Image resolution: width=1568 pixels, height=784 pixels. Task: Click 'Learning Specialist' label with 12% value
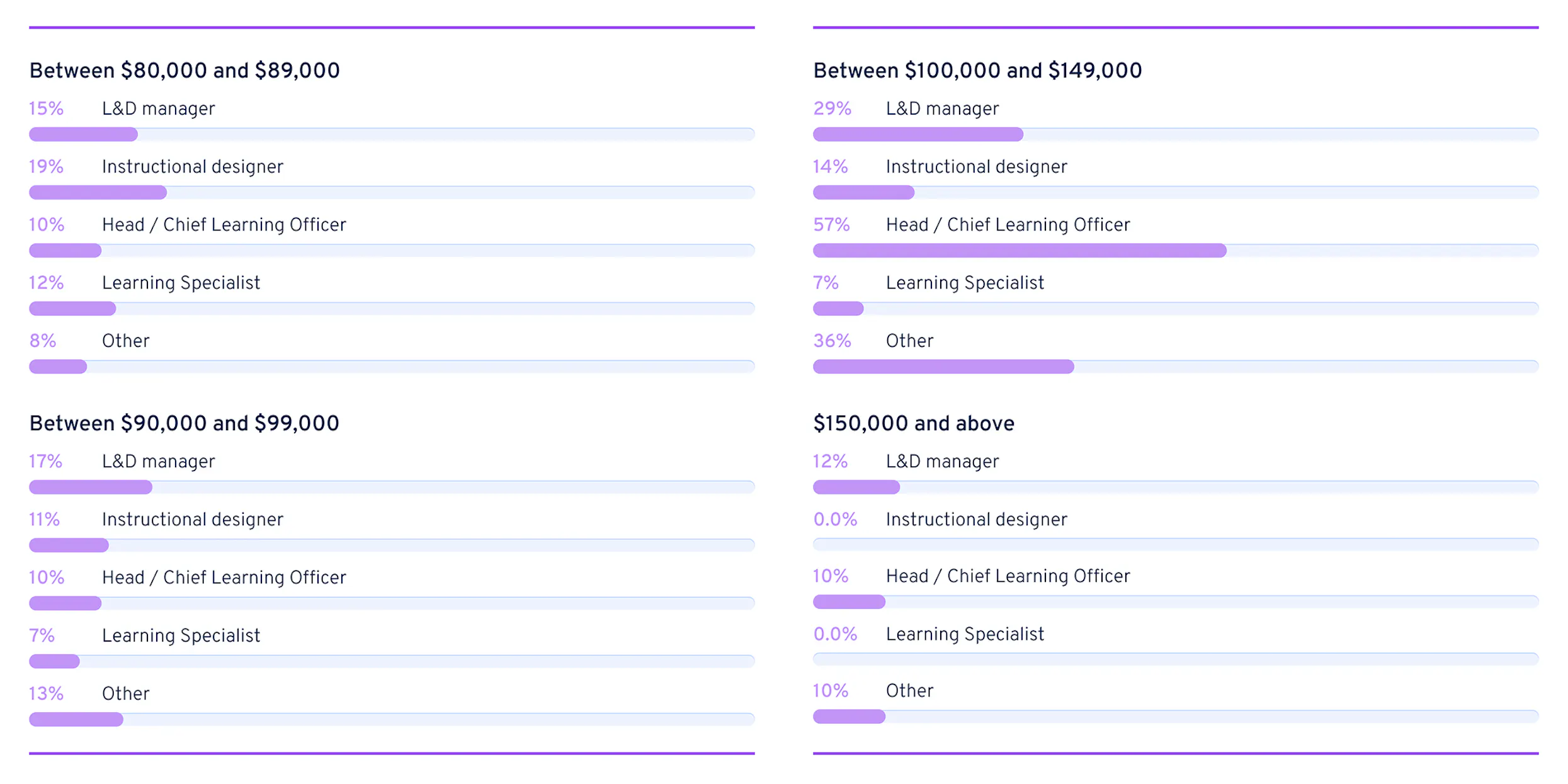pos(181,283)
